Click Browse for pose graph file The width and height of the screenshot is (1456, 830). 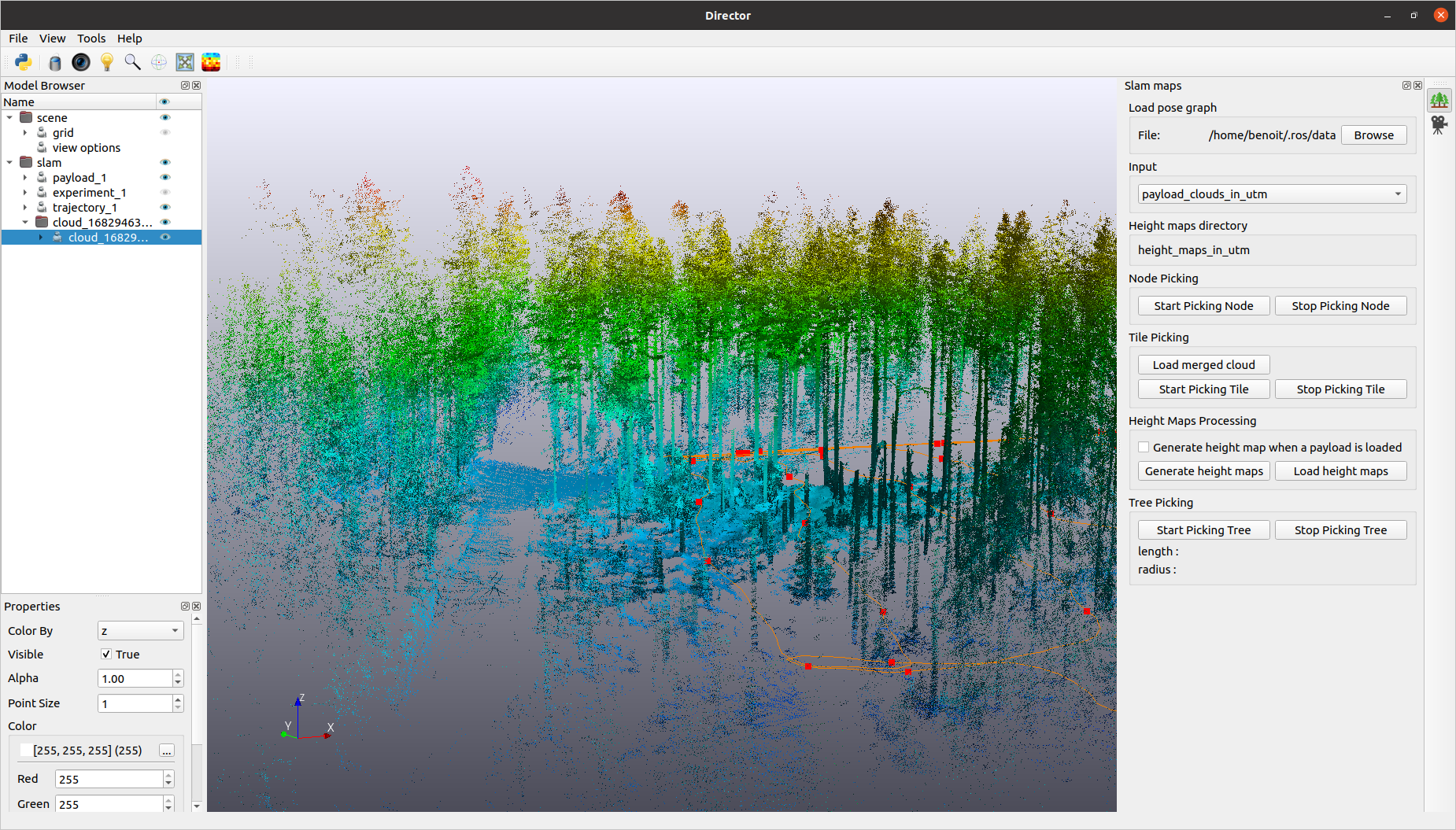pyautogui.click(x=1373, y=135)
